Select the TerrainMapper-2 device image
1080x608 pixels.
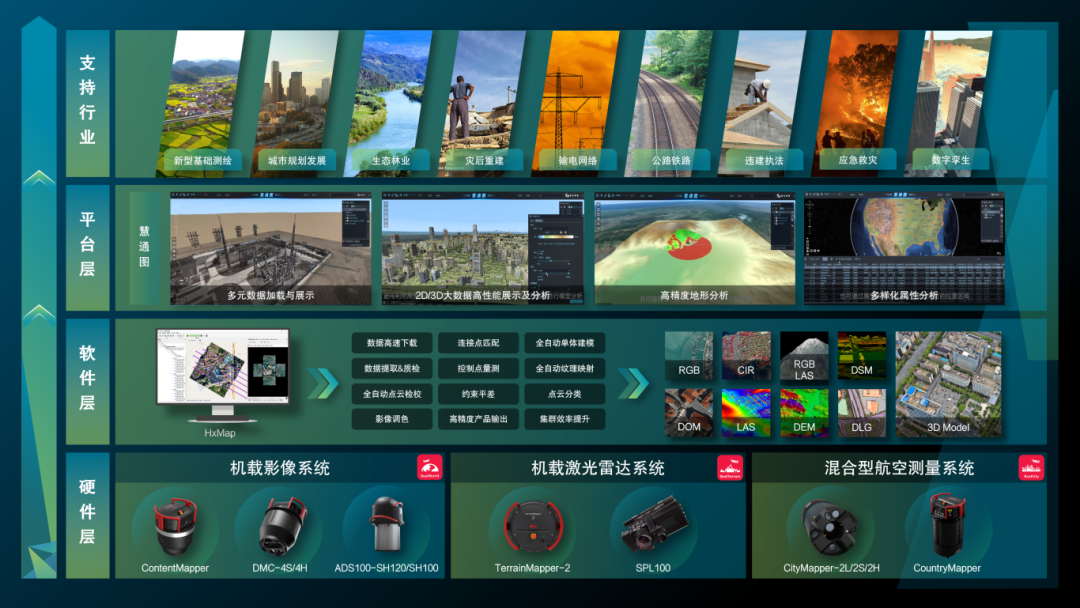[x=533, y=527]
